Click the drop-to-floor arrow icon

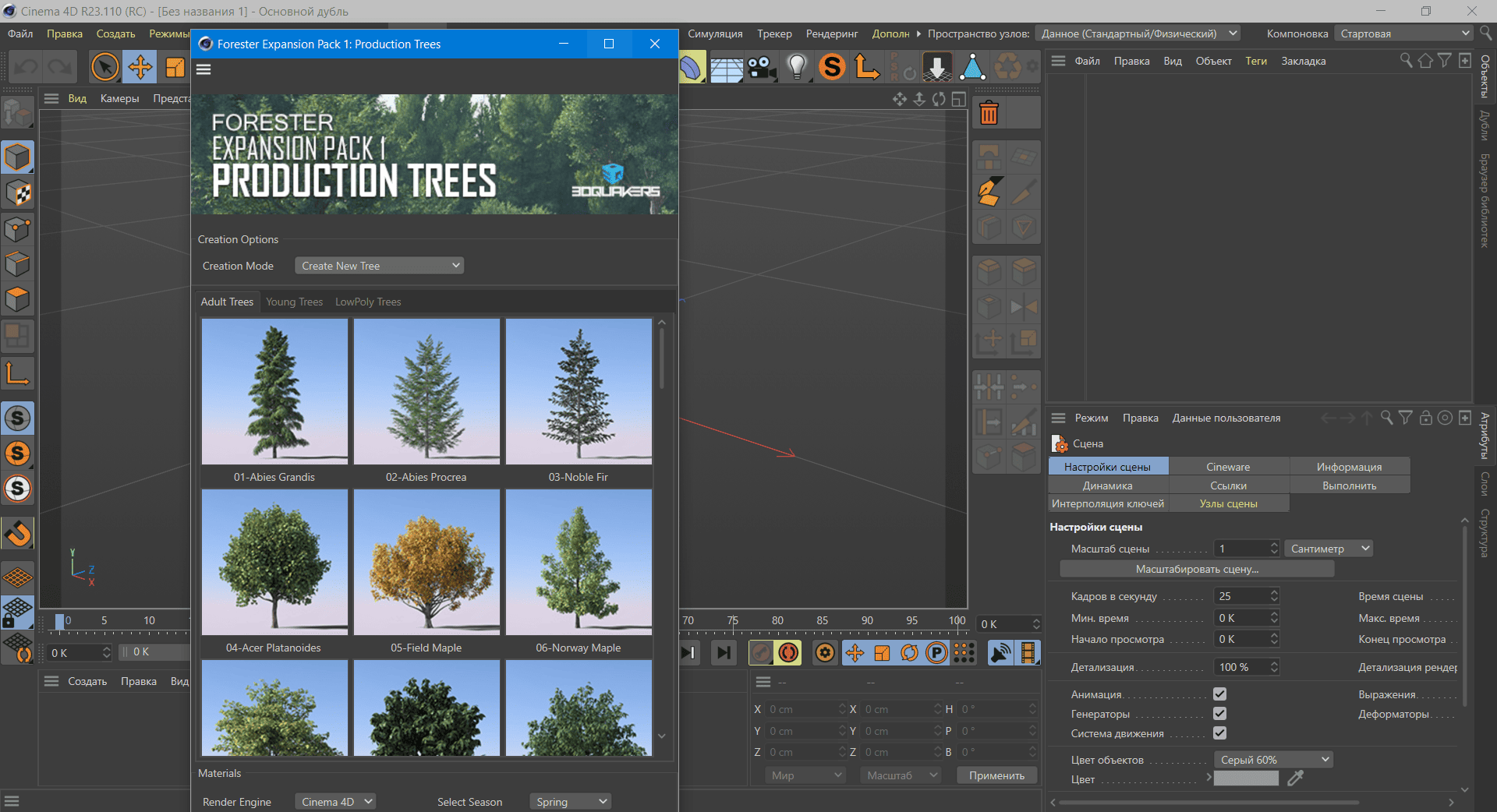pos(937,68)
